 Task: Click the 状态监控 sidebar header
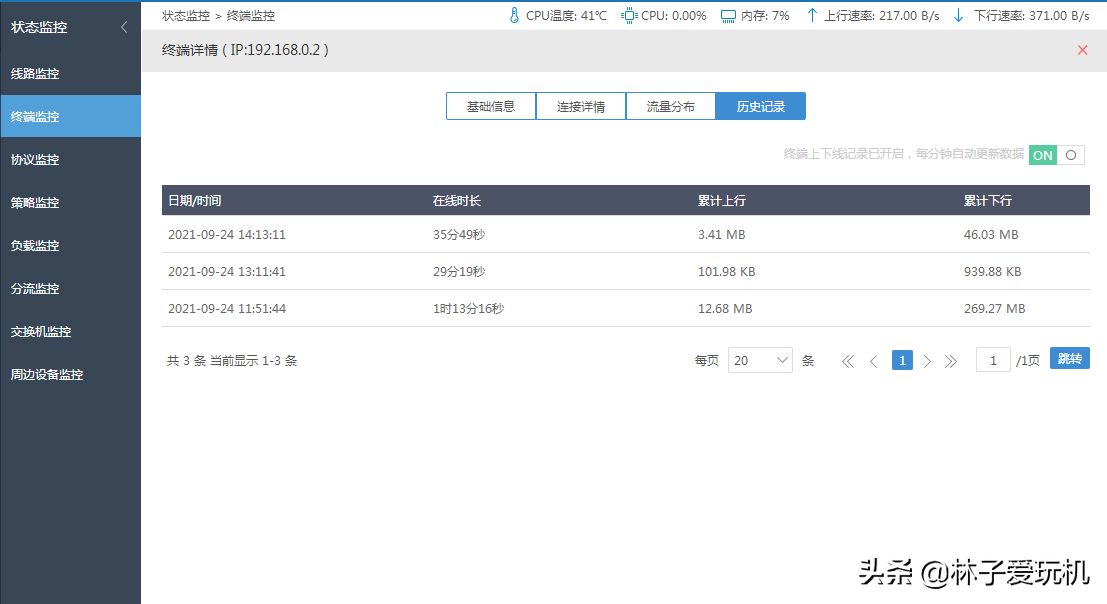click(x=39, y=27)
